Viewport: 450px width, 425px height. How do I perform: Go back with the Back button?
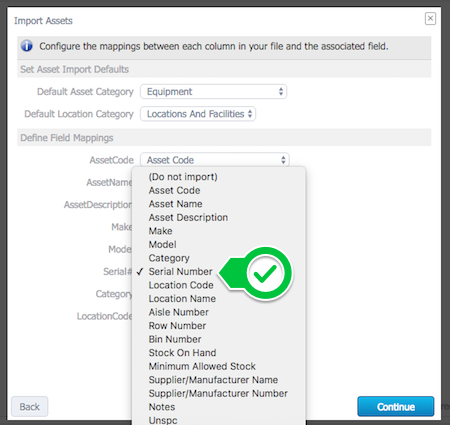[30, 406]
